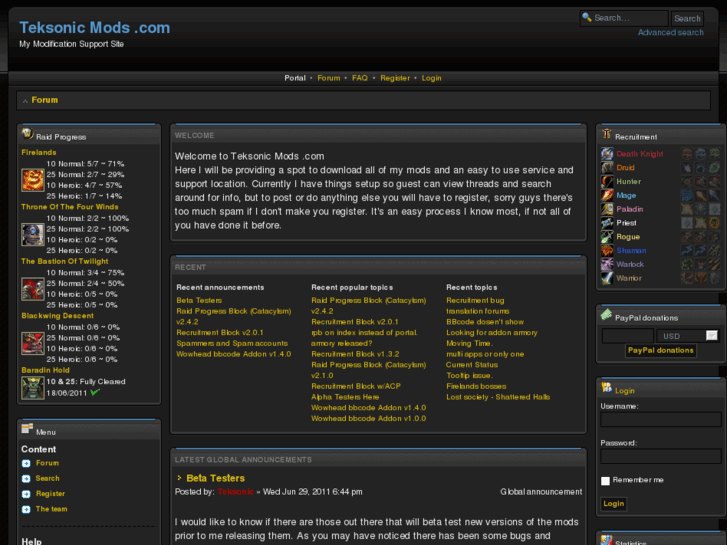This screenshot has width=727, height=545.
Task: Click the plus icon beside Register menu entry
Action: coord(26,494)
